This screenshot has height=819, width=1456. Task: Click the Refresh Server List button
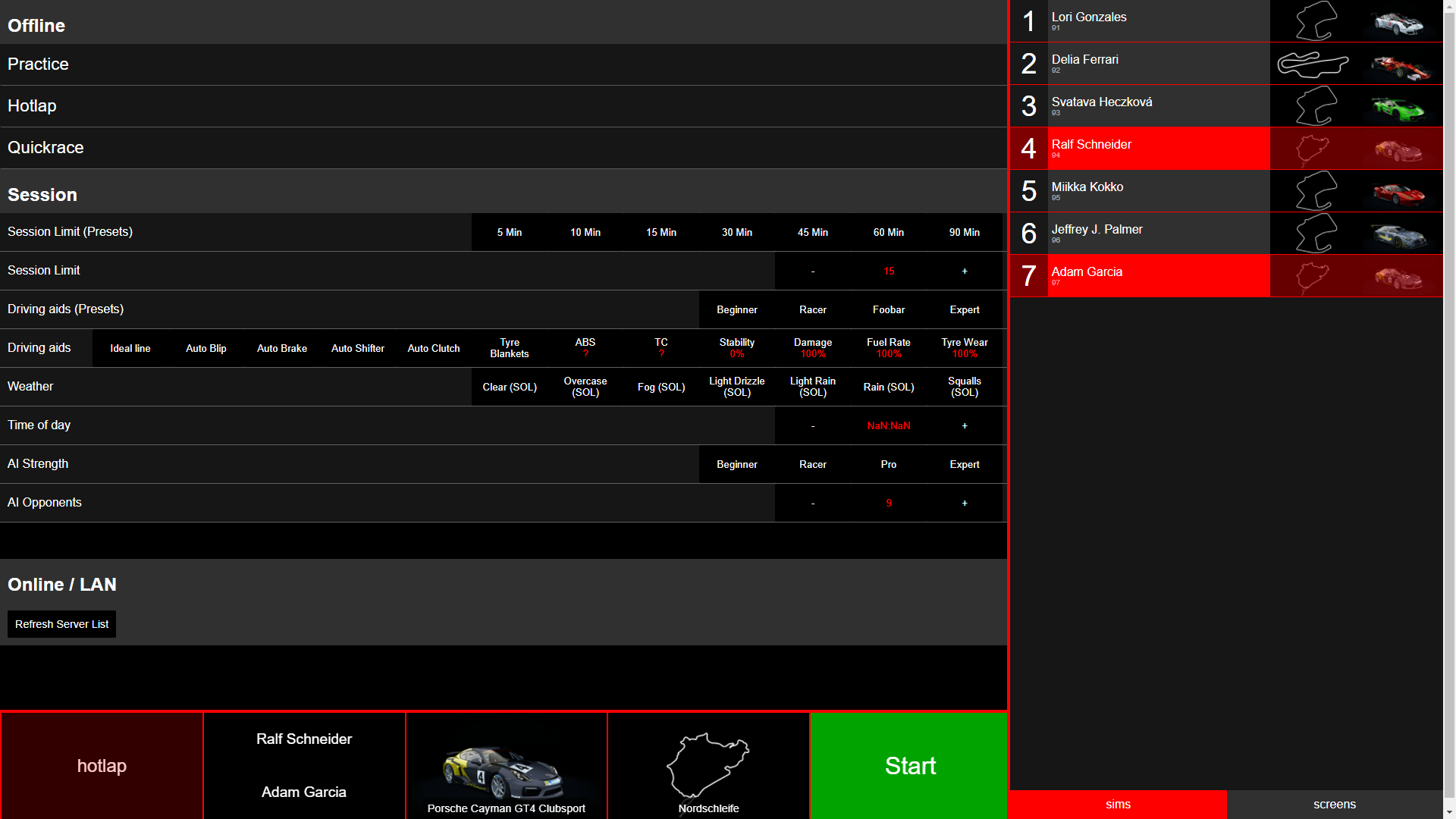click(61, 624)
